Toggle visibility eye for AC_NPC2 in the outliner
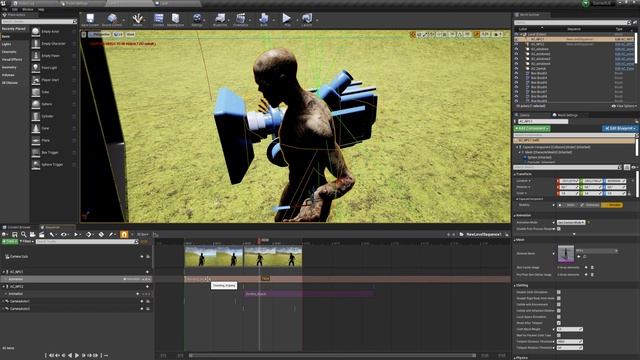The image size is (640, 360). pos(516,44)
